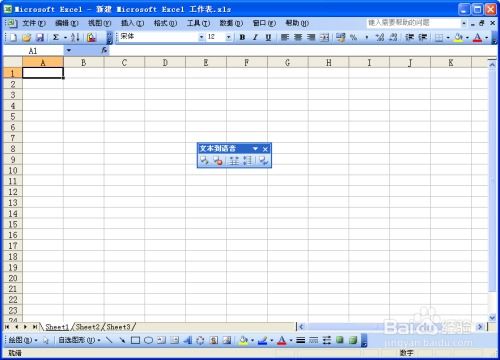Click Stop Speaking icon in floating toolbar
Image resolution: width=500 pixels, height=360 pixels.
(218, 161)
